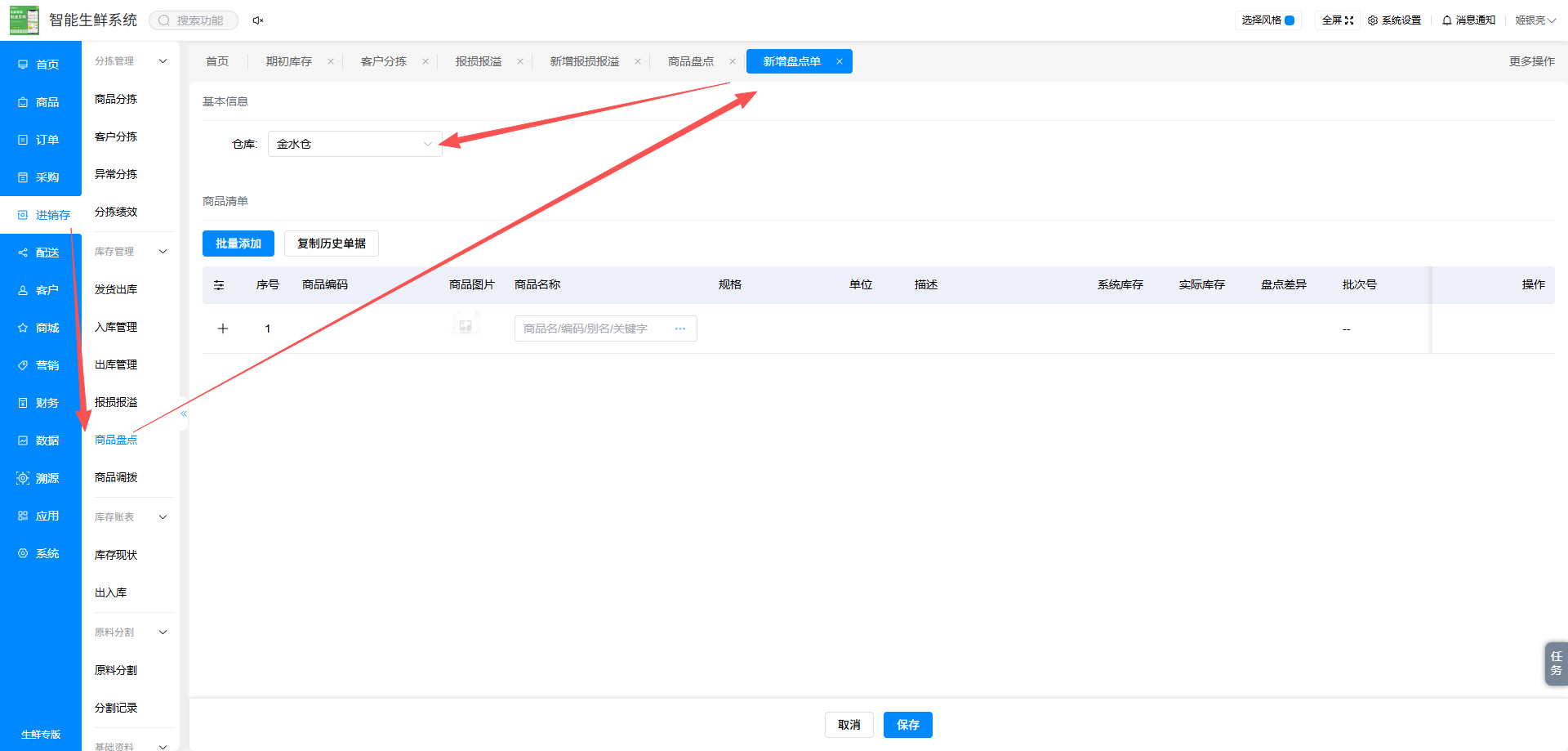This screenshot has height=751, width=1568.
Task: Open the 首页 home sidebar icon
Action: tap(23, 65)
